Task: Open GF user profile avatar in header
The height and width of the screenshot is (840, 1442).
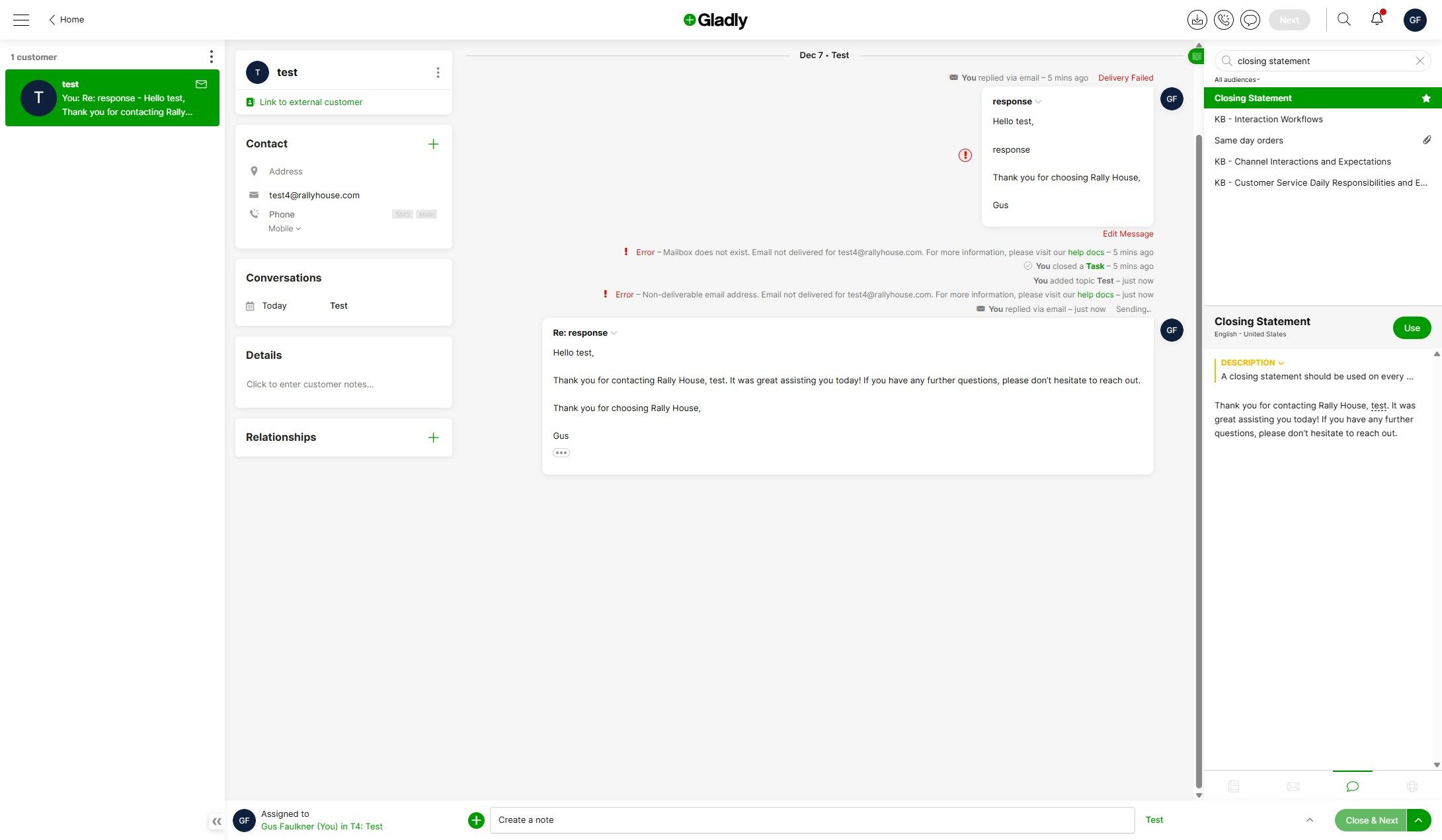Action: tap(1415, 20)
